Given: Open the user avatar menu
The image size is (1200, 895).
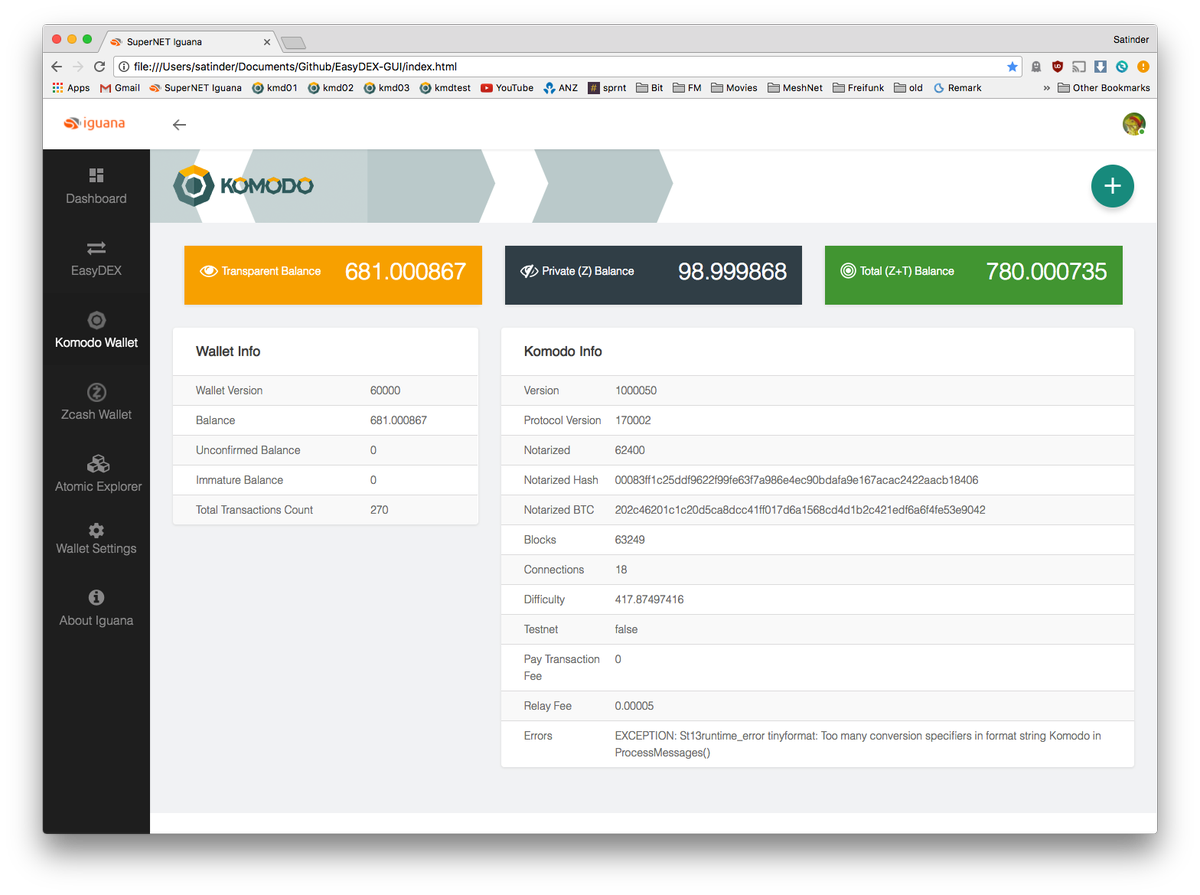Looking at the screenshot, I should click(1133, 124).
